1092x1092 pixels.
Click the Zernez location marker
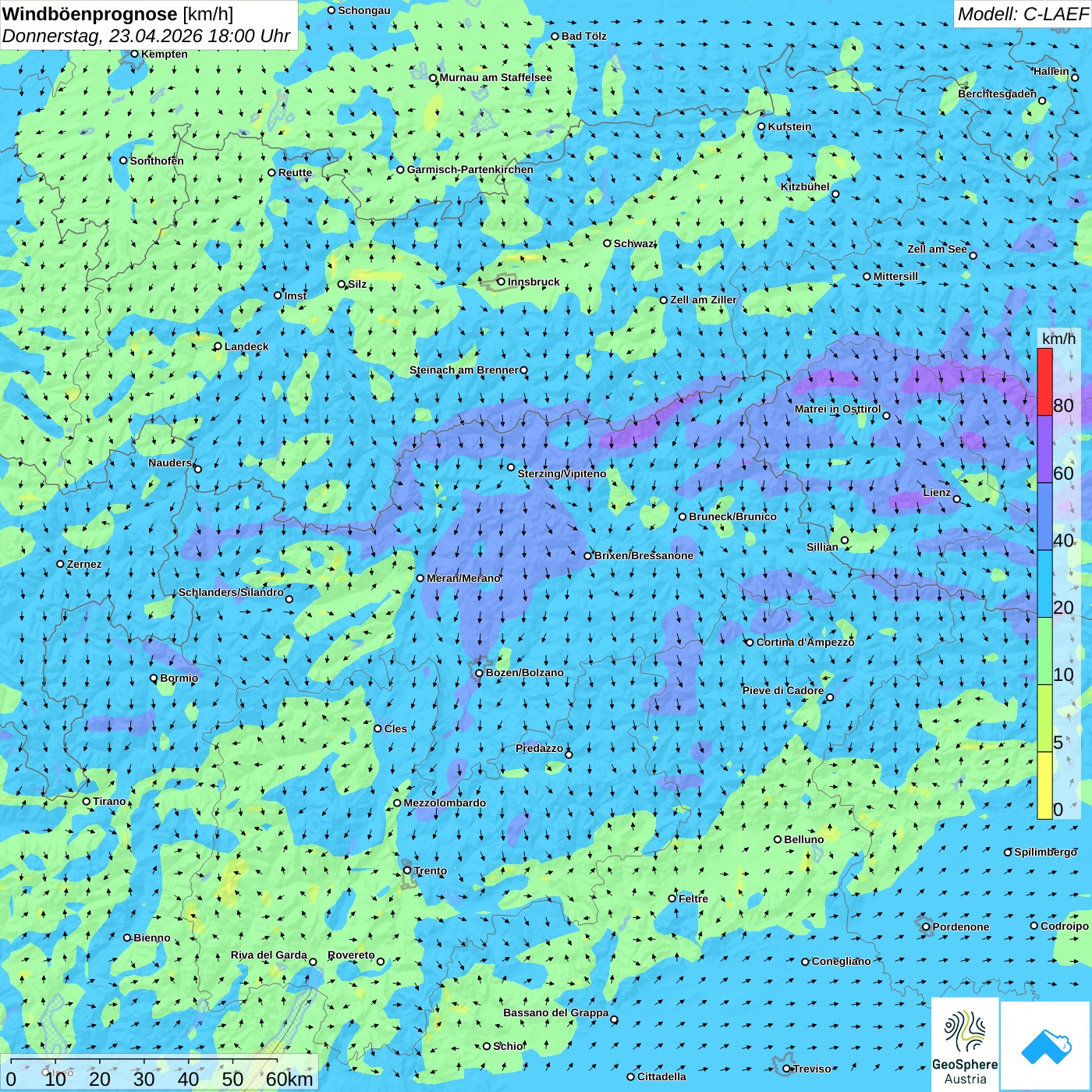(x=60, y=564)
